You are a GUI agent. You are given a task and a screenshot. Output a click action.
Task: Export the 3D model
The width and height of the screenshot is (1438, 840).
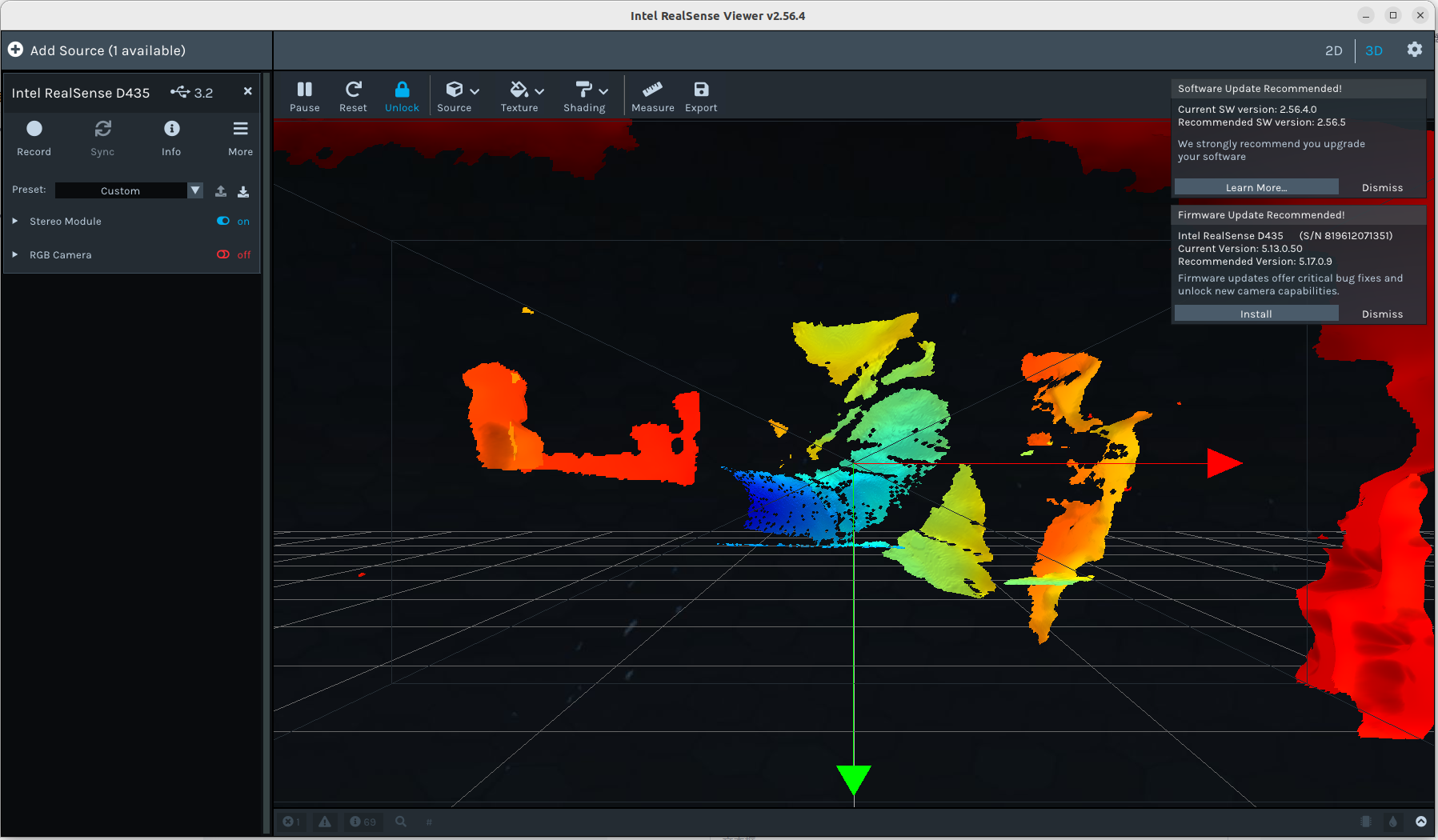pyautogui.click(x=701, y=97)
